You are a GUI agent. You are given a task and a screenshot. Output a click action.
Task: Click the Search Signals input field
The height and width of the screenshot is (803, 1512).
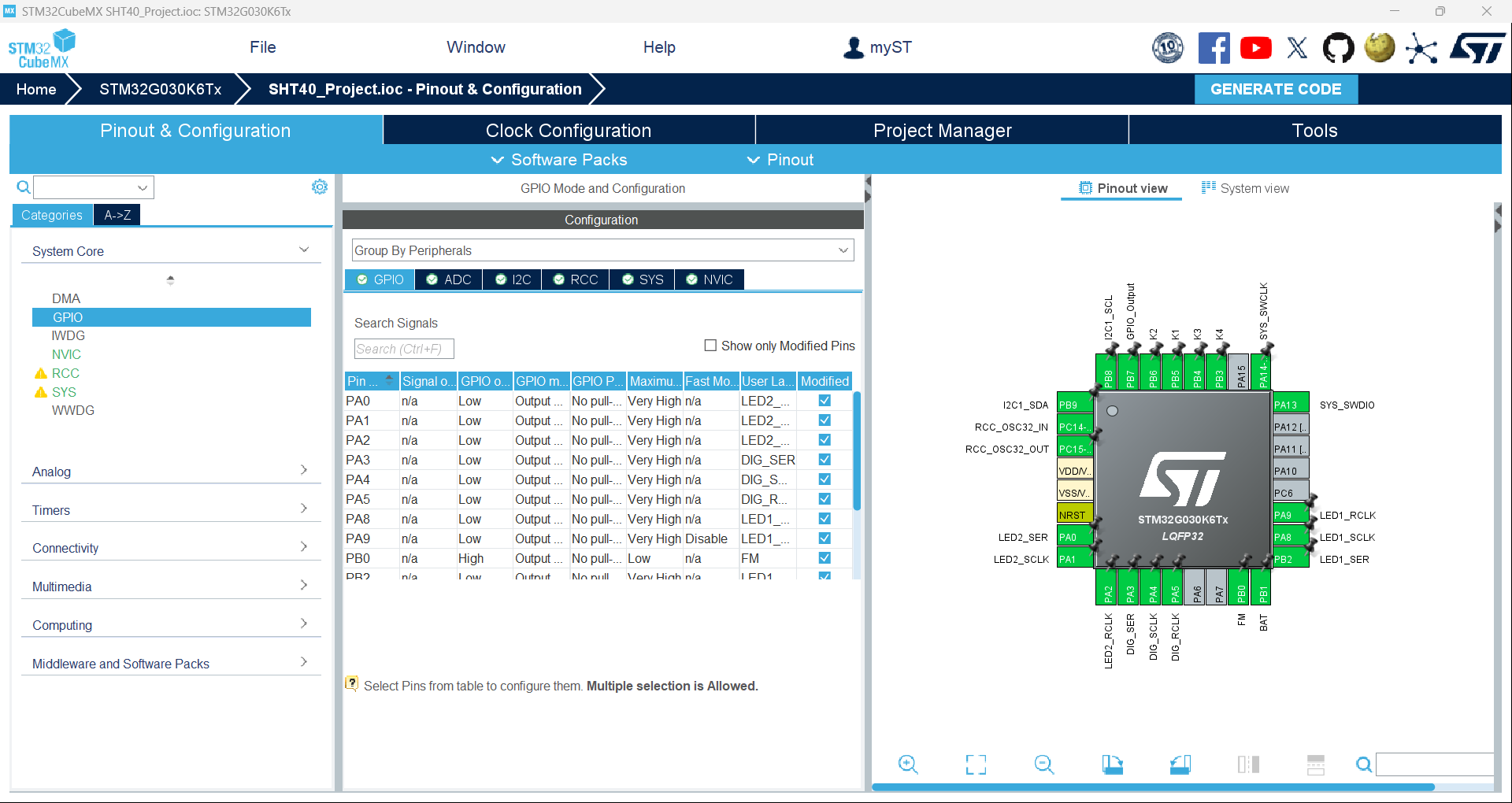click(404, 349)
